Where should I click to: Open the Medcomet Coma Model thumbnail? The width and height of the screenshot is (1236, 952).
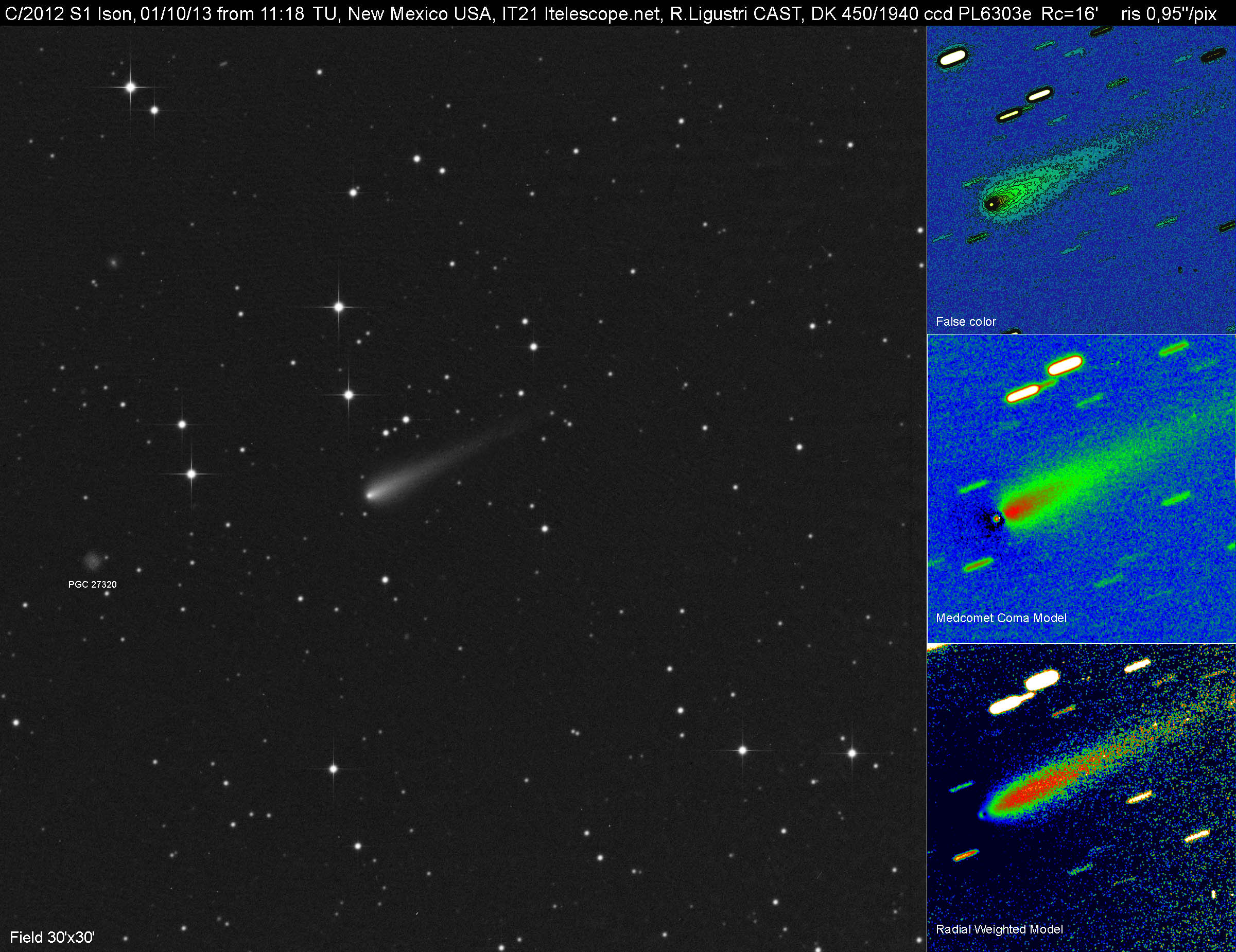[x=1081, y=489]
